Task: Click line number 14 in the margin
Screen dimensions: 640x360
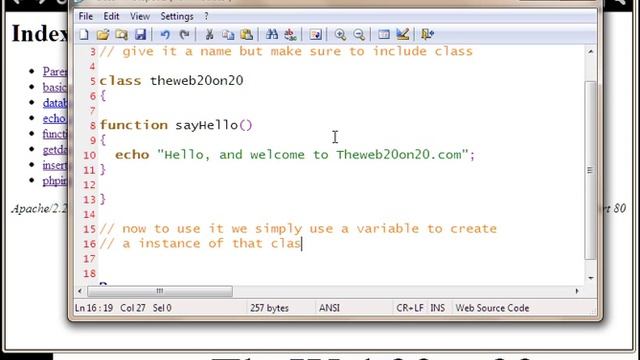Action: pos(89,214)
